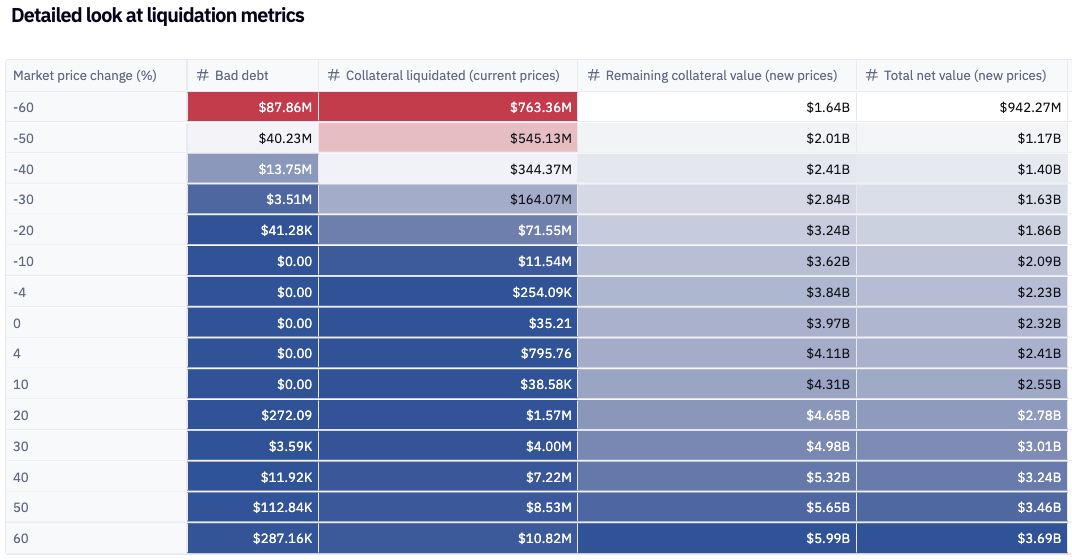The image size is (1072, 560).
Task: Click Remaining collateral value (new prices) header text
Action: click(721, 75)
